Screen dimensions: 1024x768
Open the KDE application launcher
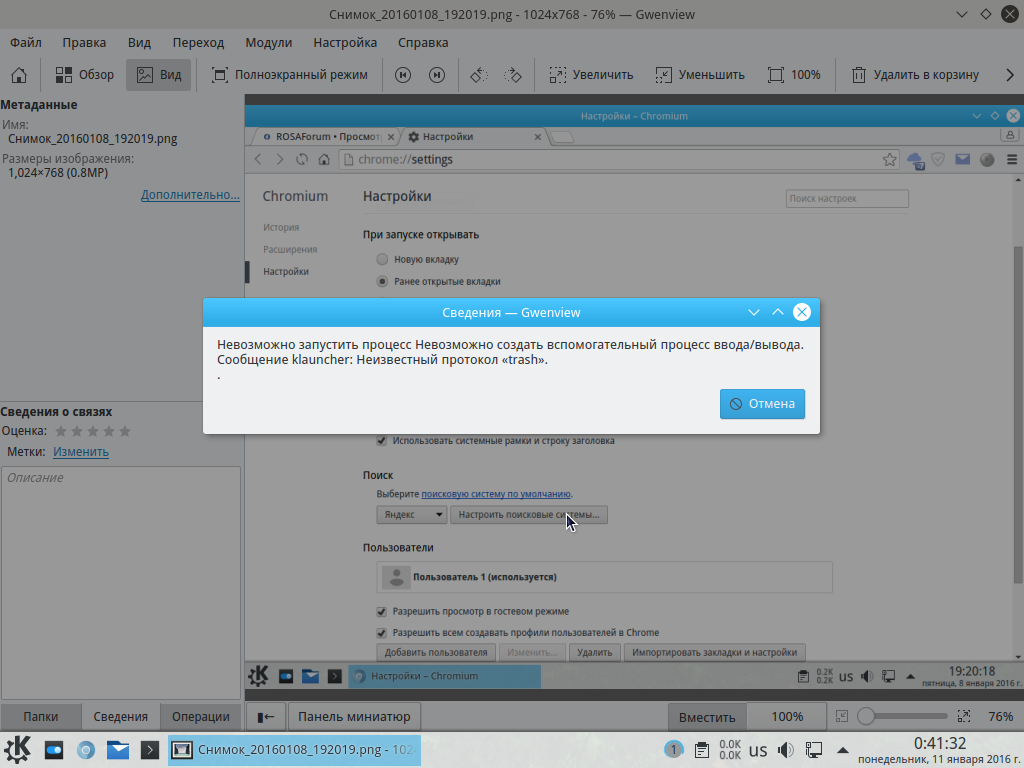click(18, 750)
